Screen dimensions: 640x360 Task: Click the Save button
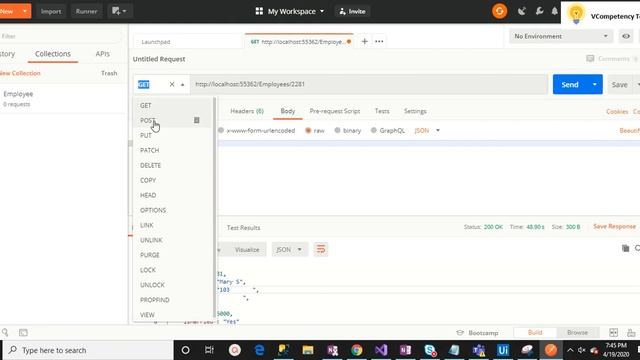coord(620,84)
